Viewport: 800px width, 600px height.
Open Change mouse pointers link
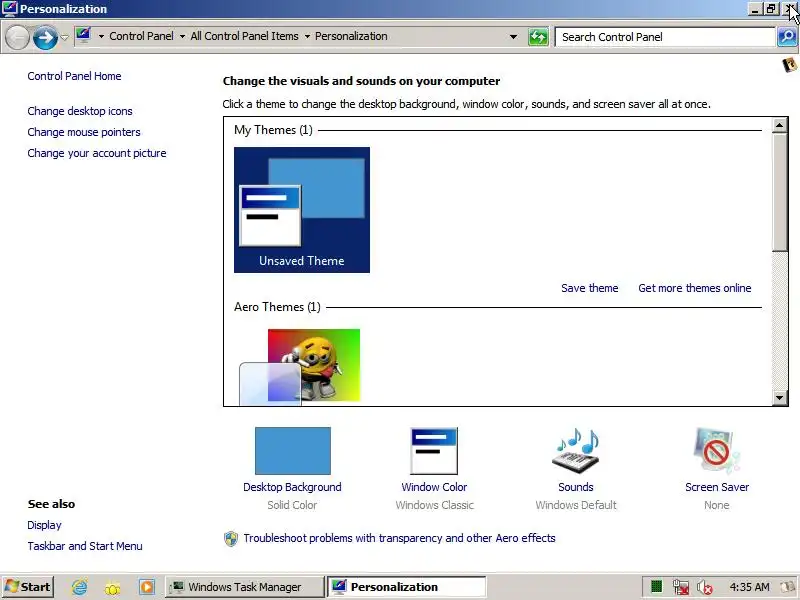pyautogui.click(x=84, y=132)
